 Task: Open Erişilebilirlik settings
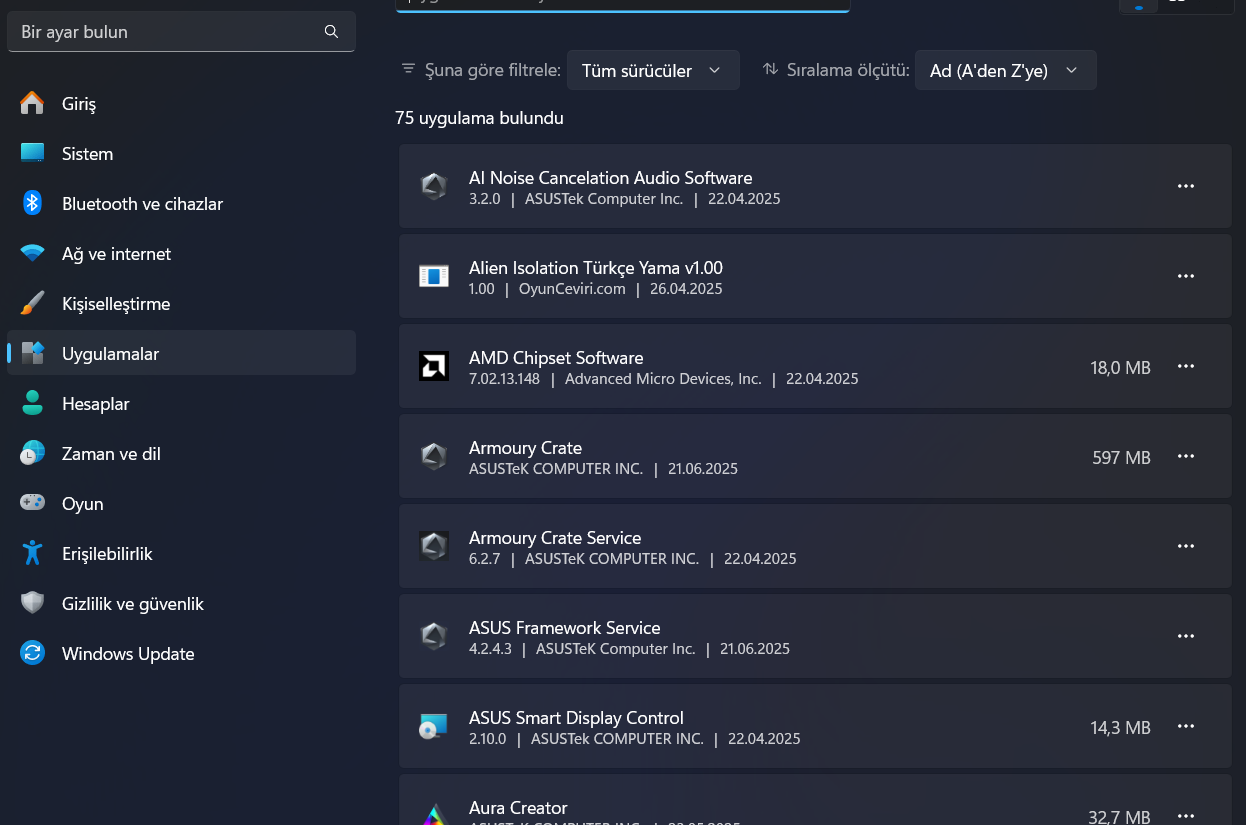[x=181, y=553]
